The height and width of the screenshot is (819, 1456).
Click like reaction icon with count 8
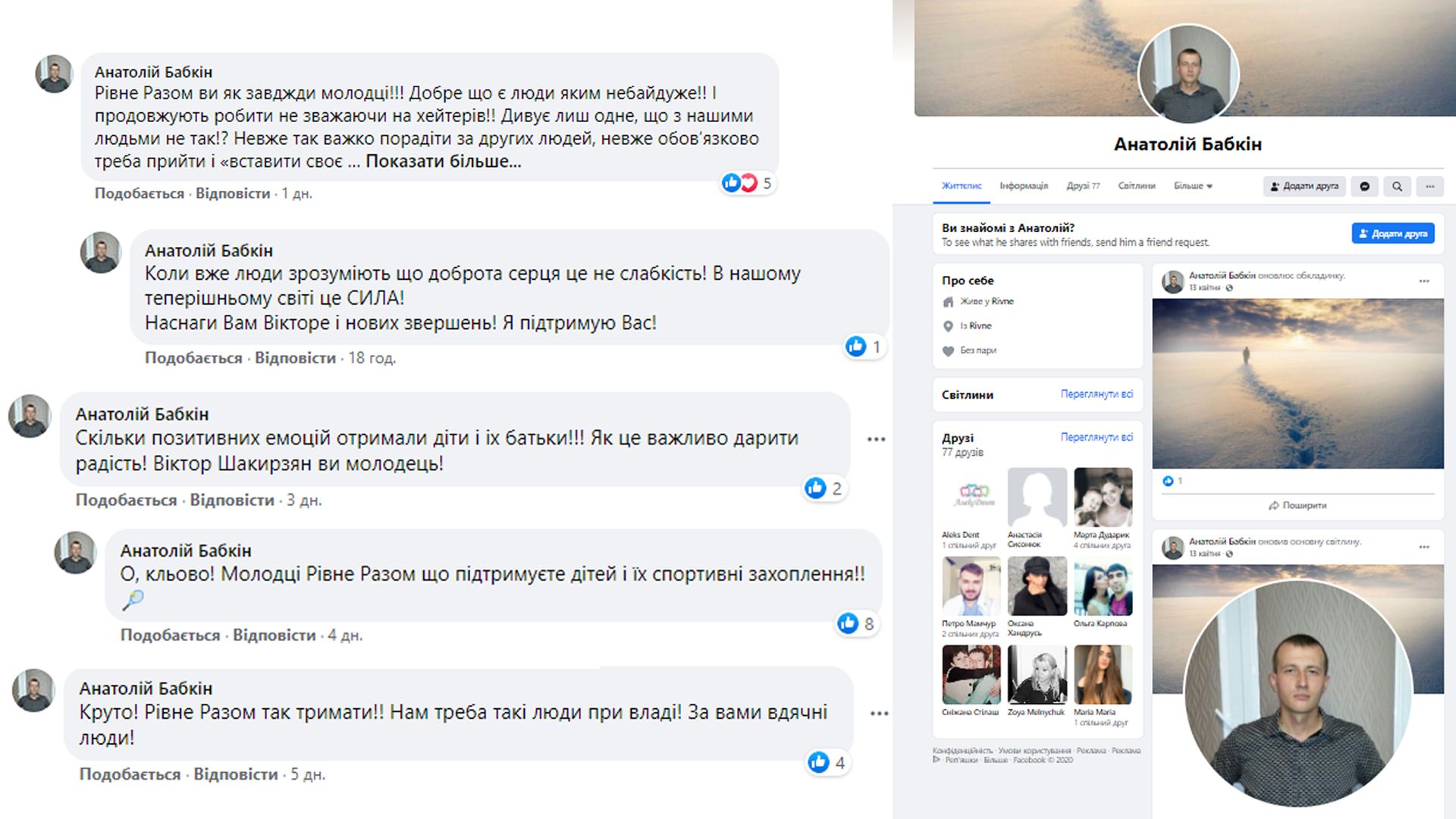pyautogui.click(x=848, y=623)
